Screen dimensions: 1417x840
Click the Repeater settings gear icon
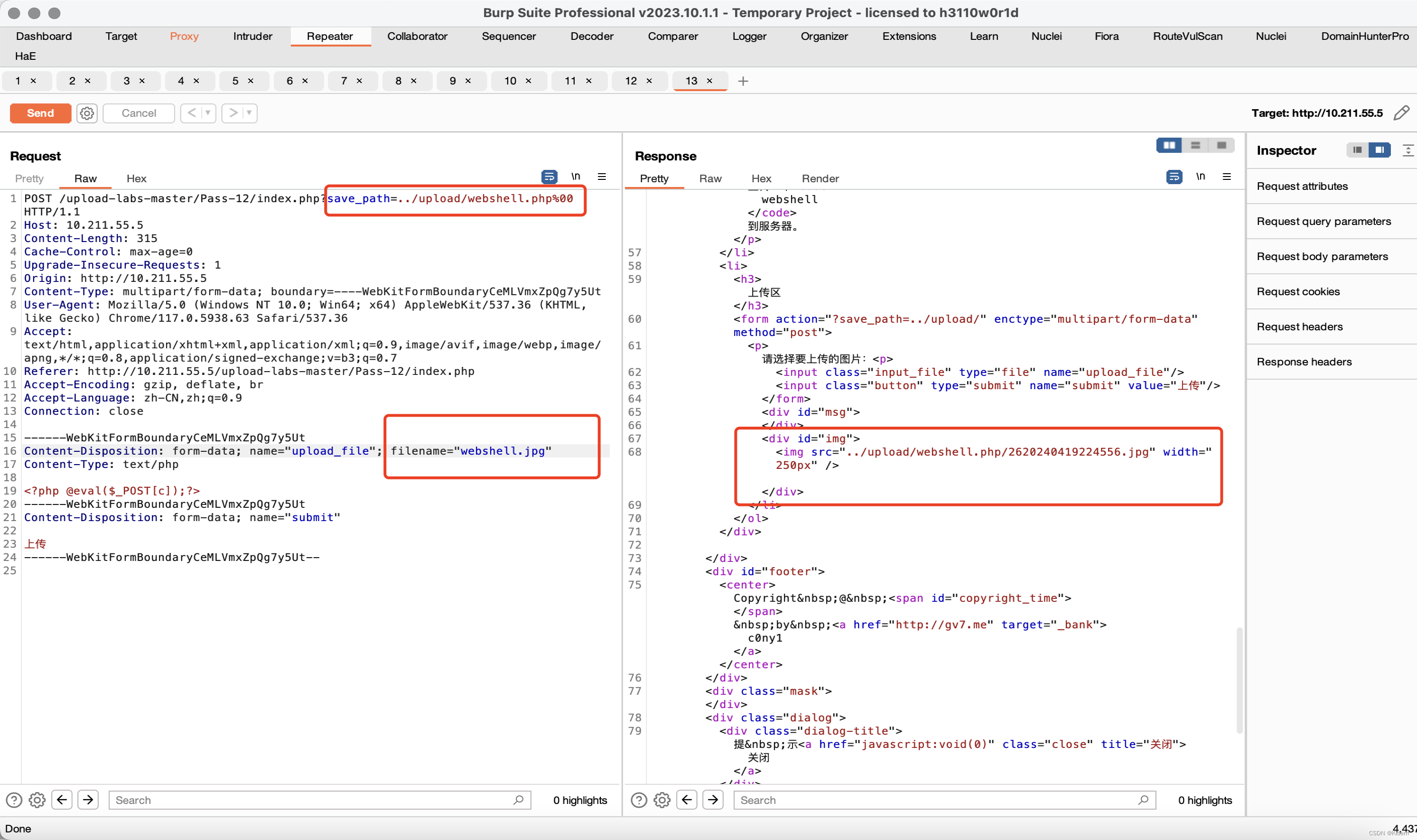tap(86, 113)
